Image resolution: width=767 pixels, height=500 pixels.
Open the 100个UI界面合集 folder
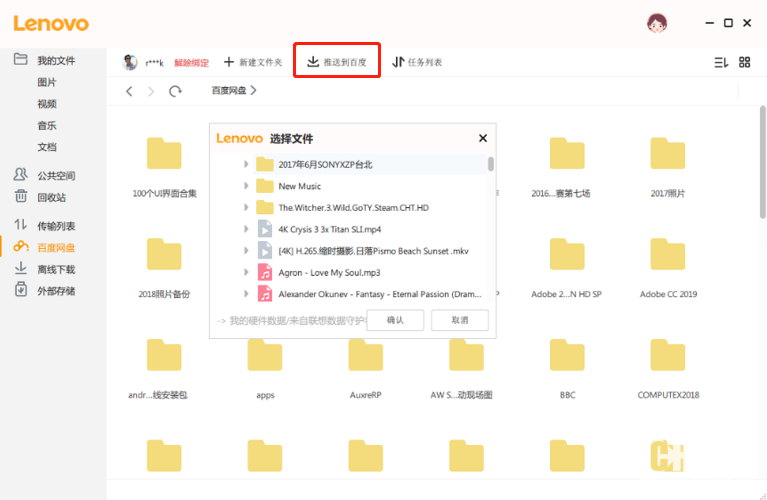pos(164,155)
